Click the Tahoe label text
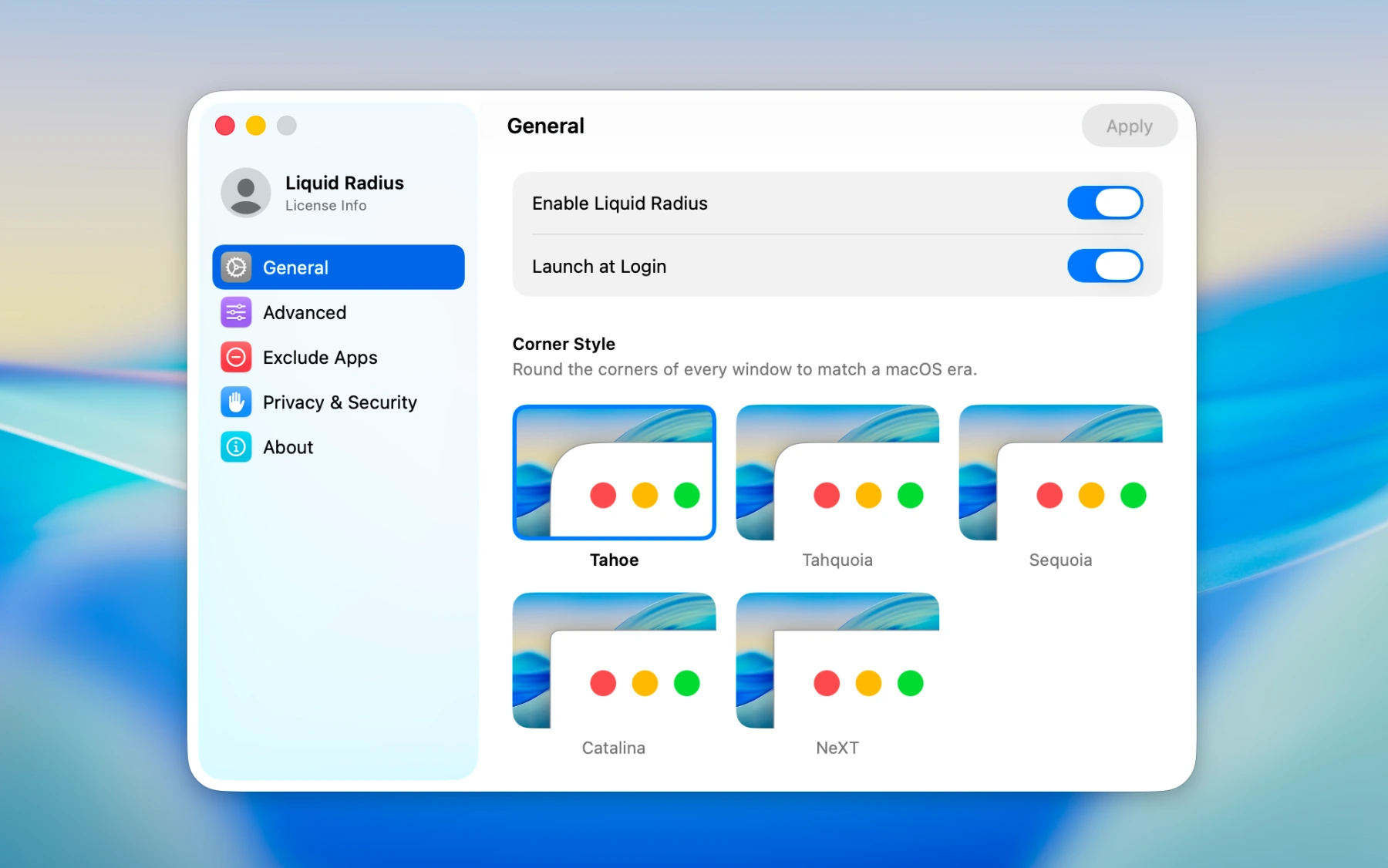The image size is (1388, 868). click(615, 560)
